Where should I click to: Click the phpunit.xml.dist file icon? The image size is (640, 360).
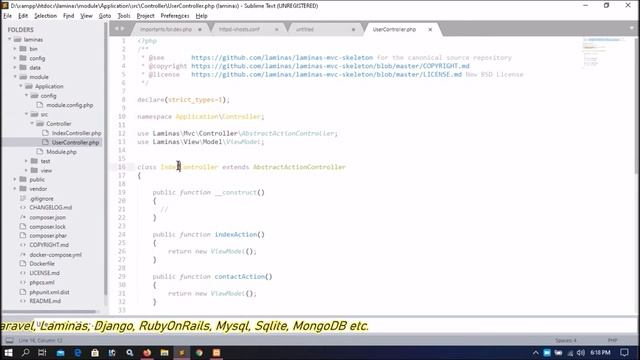(23, 292)
